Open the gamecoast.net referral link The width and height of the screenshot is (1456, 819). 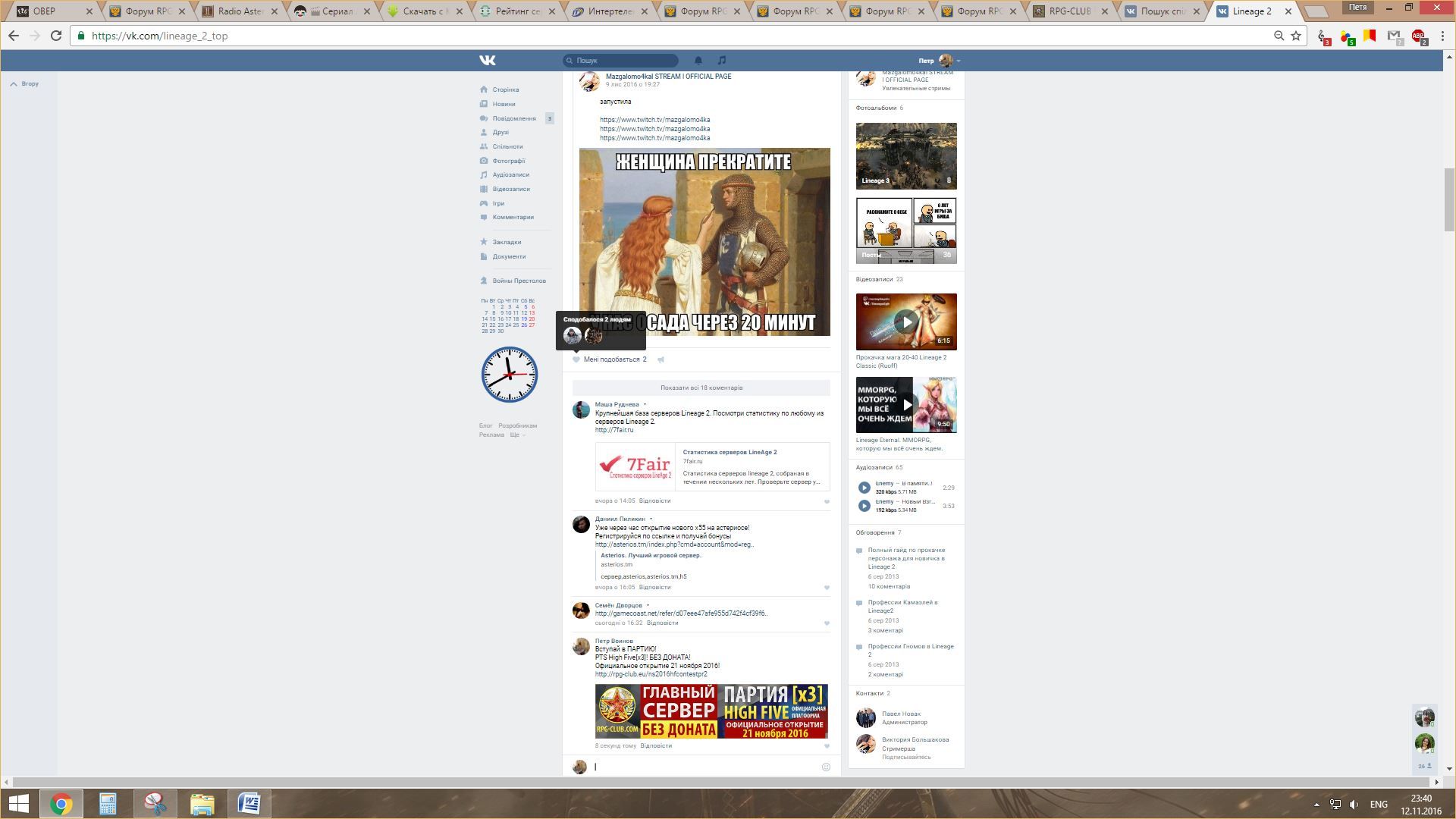(681, 613)
